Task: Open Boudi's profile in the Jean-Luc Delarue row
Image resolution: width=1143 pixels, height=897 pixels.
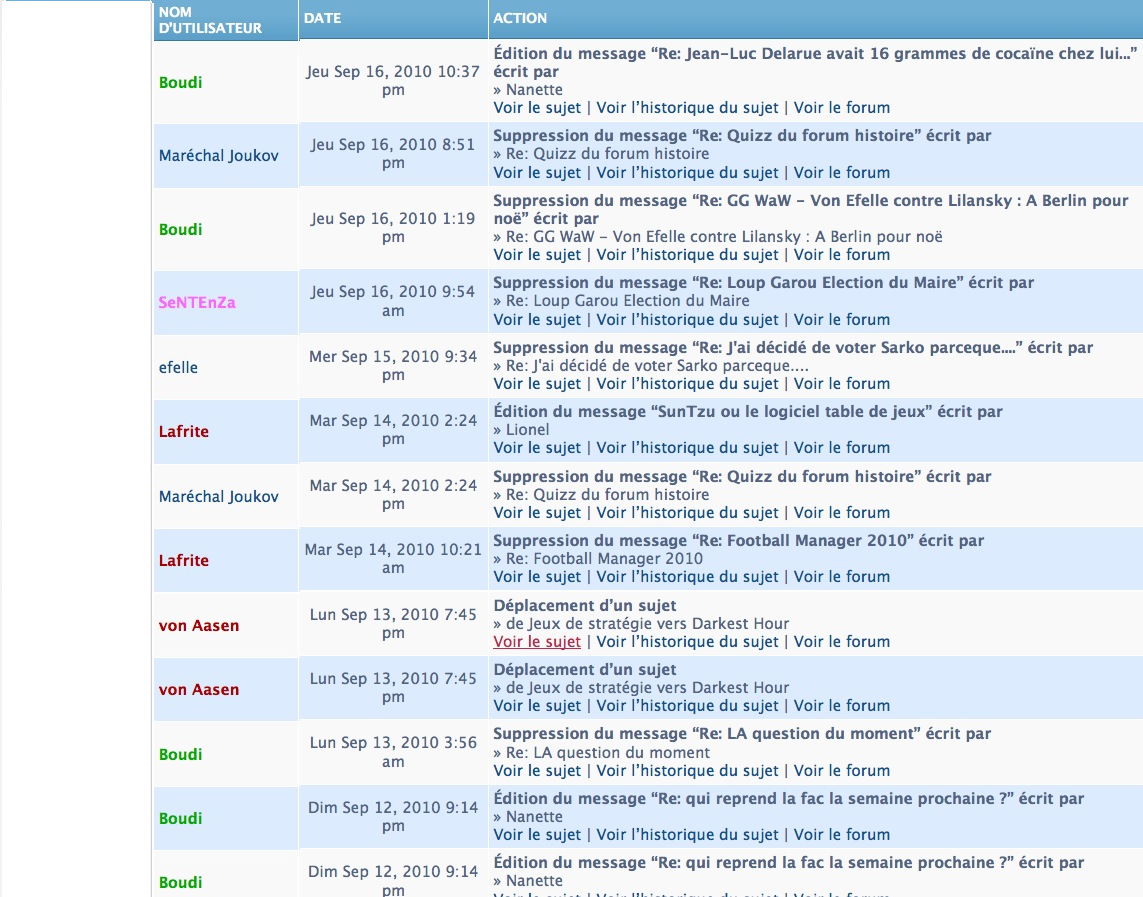Action: coord(180,82)
